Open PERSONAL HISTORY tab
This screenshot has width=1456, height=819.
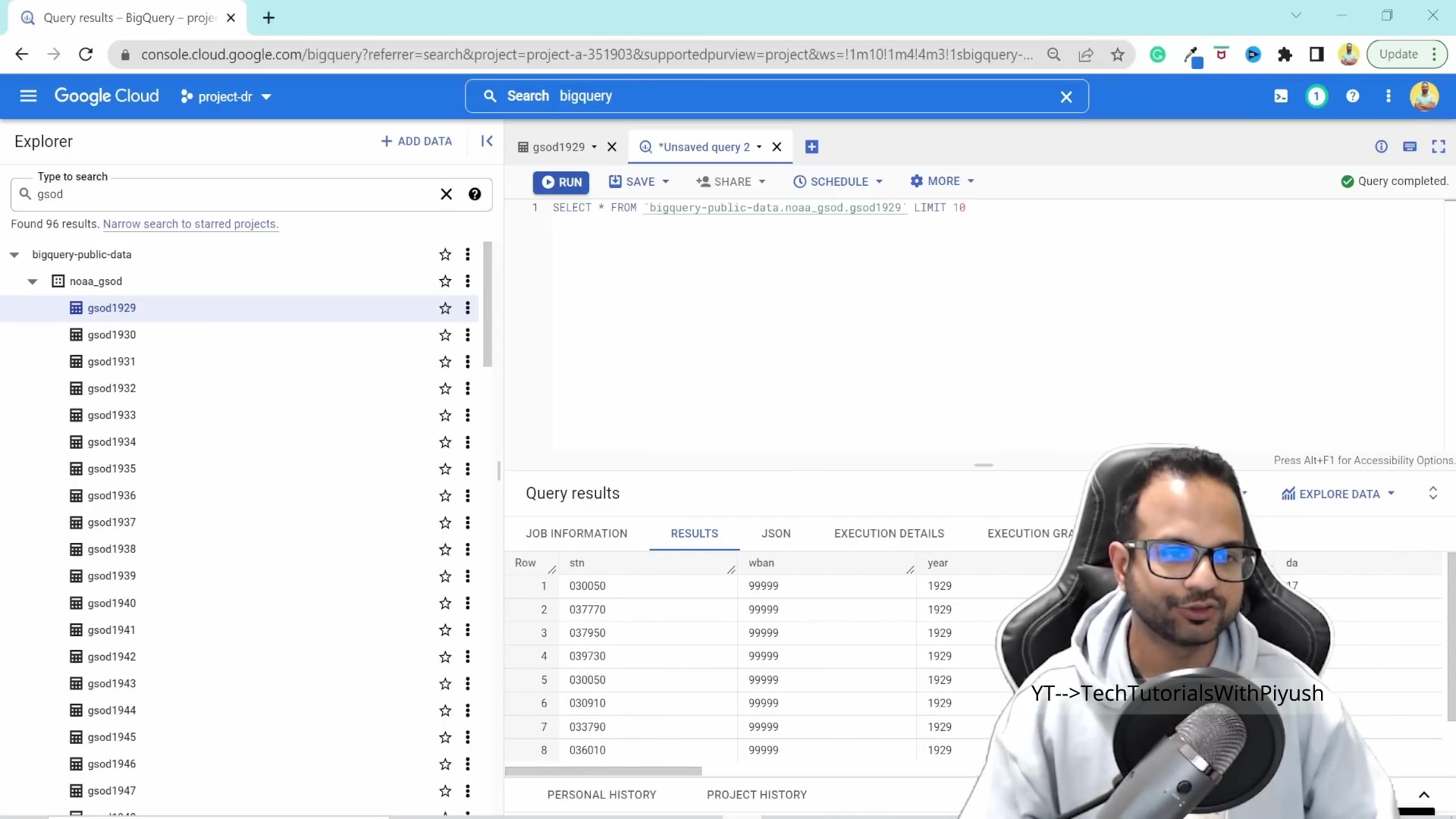coord(602,795)
